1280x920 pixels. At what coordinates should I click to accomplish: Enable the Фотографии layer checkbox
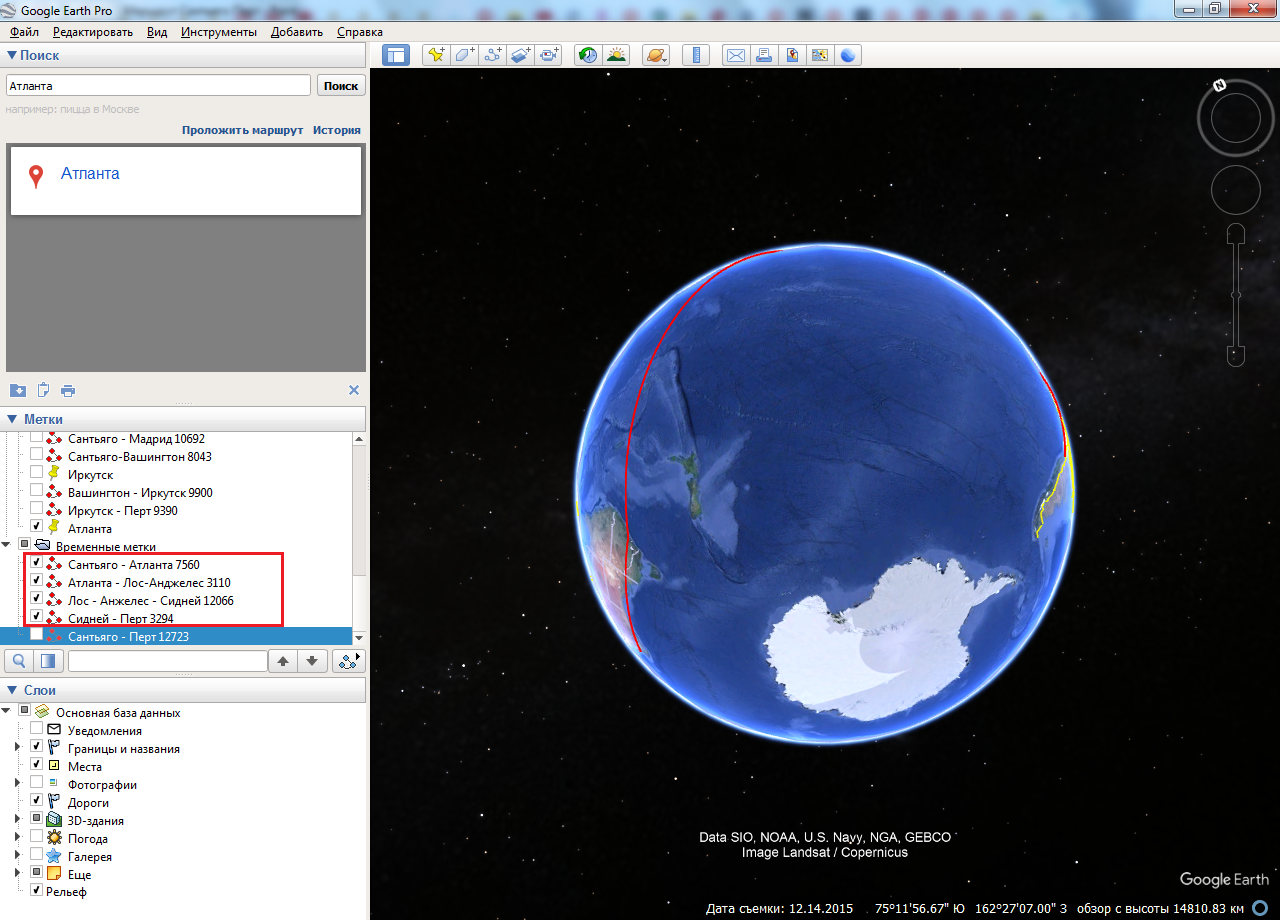click(x=37, y=784)
